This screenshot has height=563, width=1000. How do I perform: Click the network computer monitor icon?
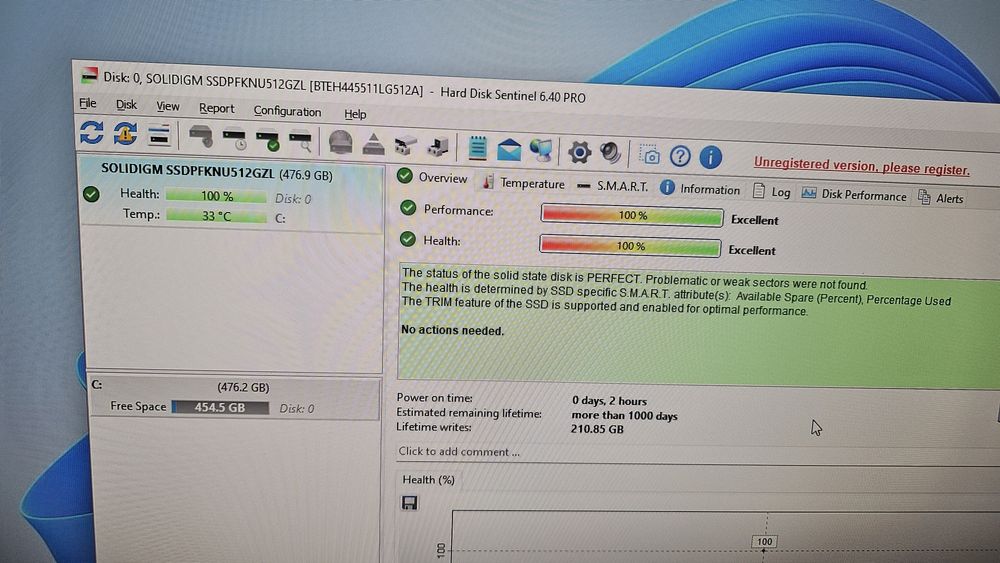[x=541, y=150]
